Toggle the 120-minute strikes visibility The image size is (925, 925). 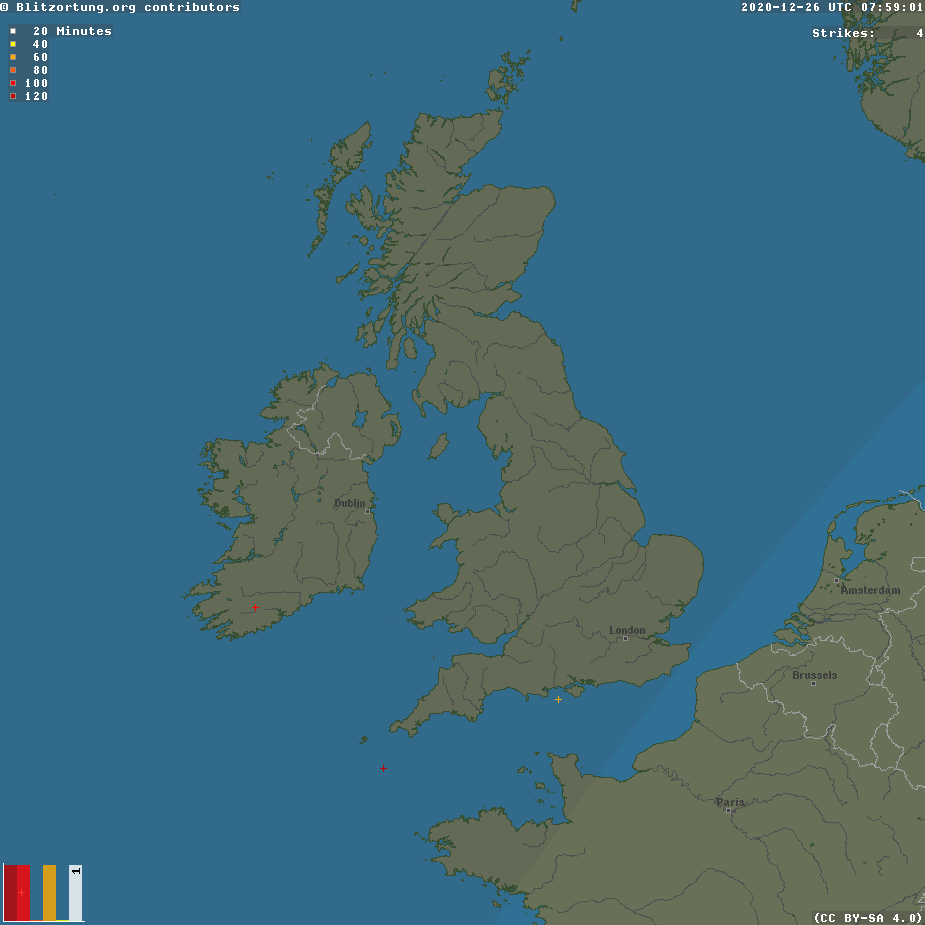coord(28,96)
